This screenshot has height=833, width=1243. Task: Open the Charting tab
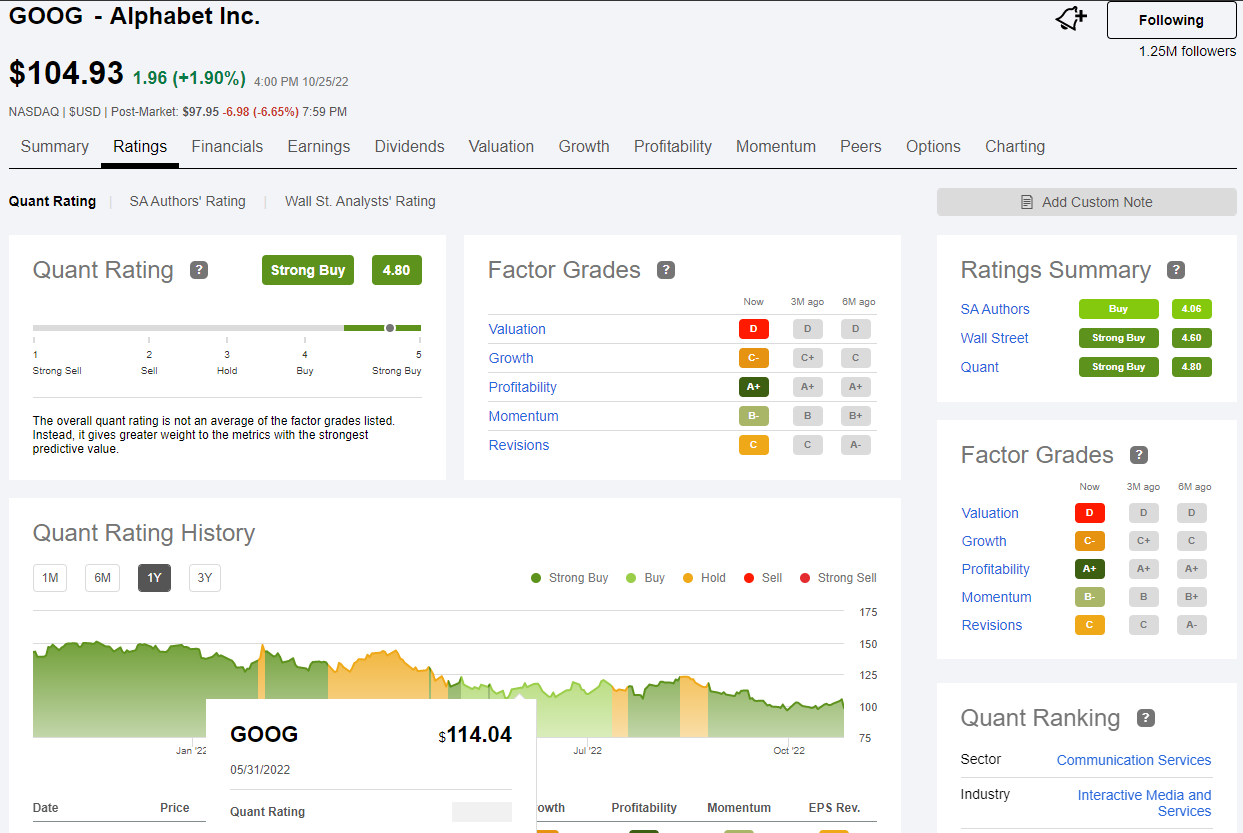(x=1015, y=146)
